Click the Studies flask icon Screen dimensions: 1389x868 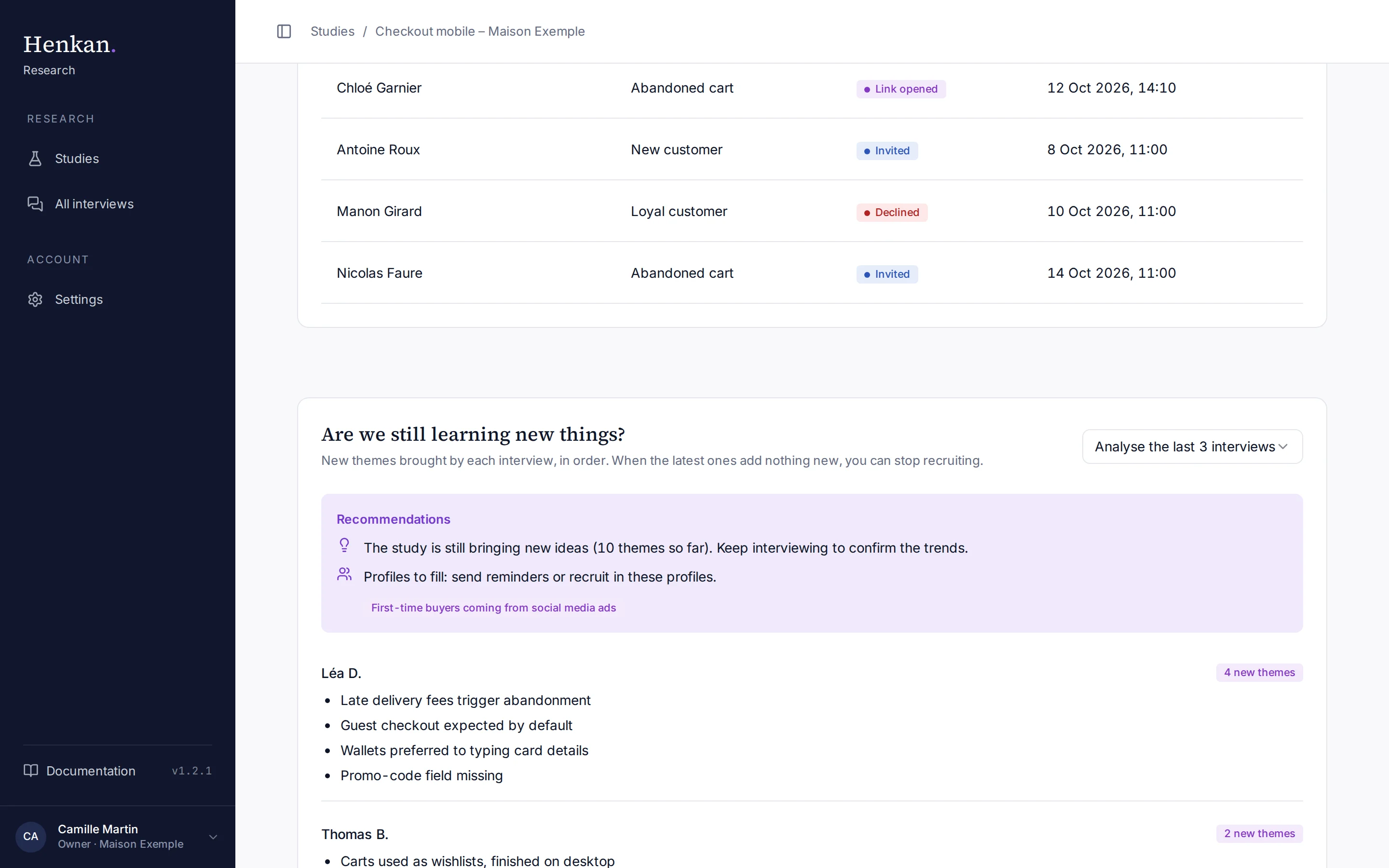pyautogui.click(x=35, y=159)
